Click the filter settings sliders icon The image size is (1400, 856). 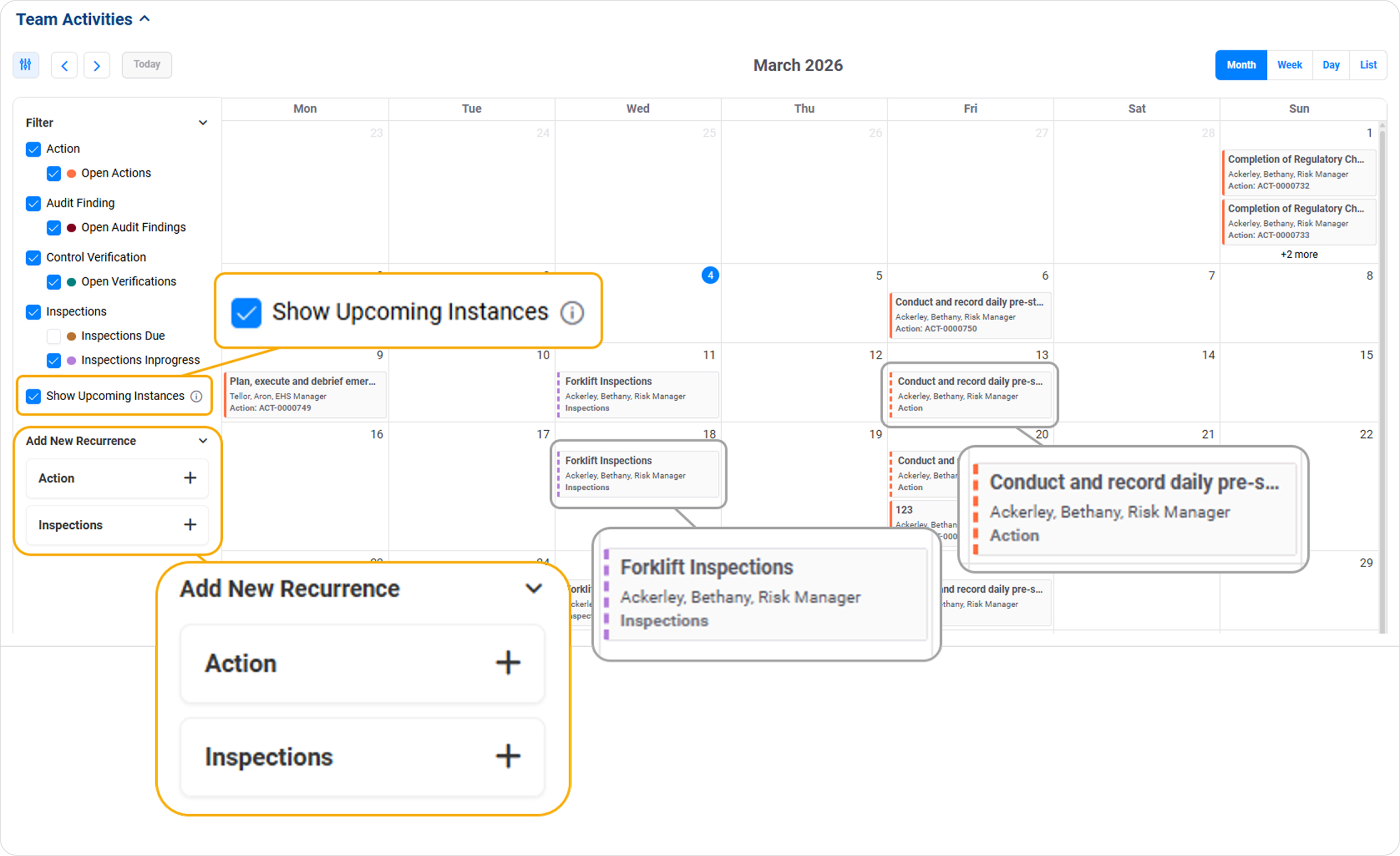(26, 65)
